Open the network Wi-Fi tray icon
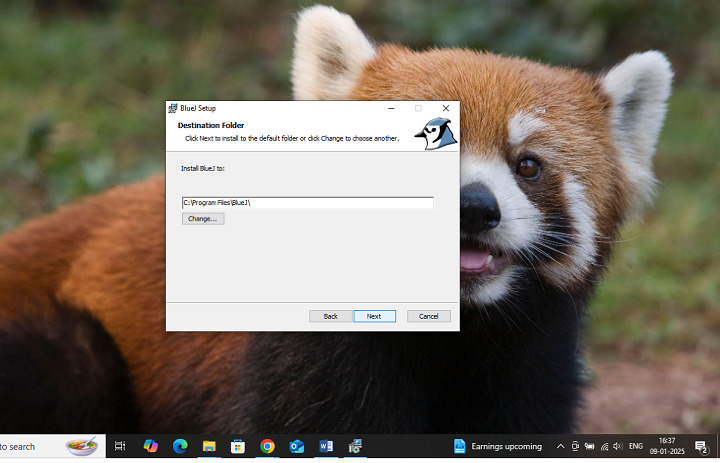 click(x=604, y=446)
